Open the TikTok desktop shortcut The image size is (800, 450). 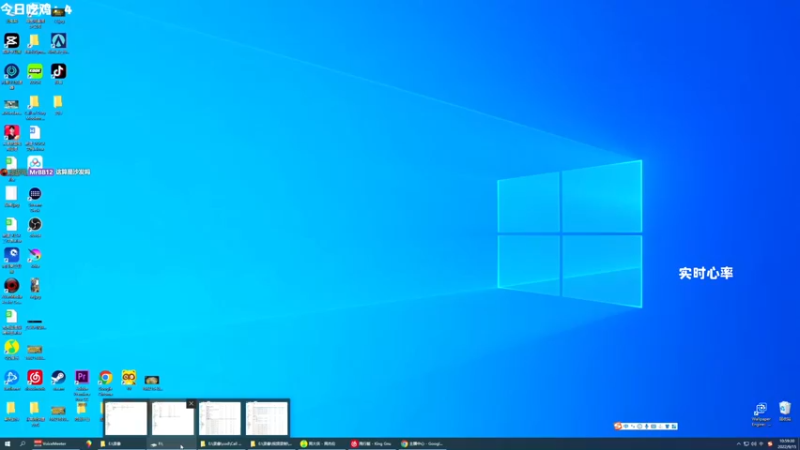click(58, 71)
